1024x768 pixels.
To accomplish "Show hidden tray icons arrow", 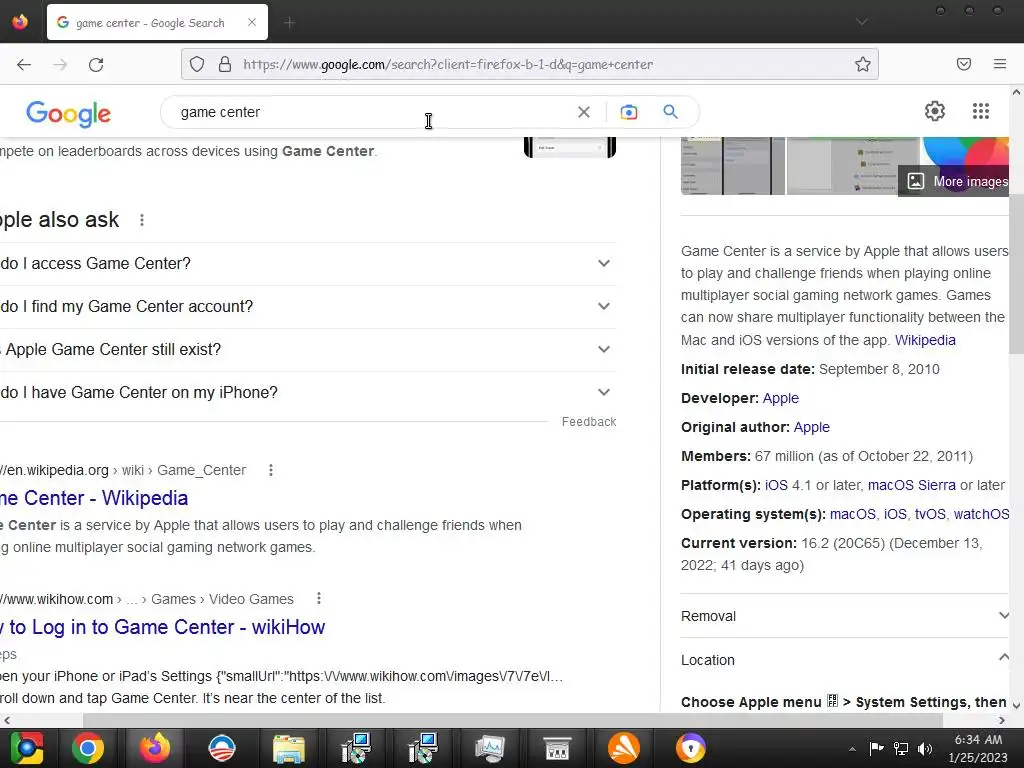I will coord(852,749).
